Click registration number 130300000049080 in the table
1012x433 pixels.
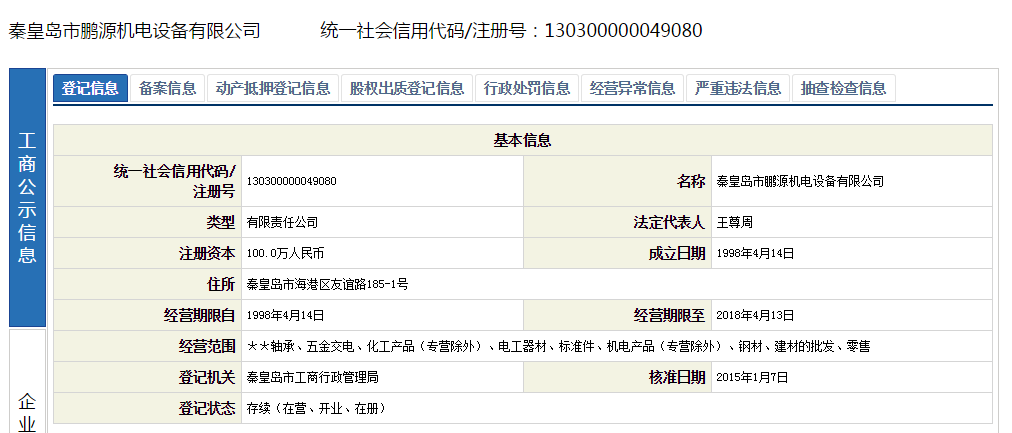pyautogui.click(x=291, y=181)
